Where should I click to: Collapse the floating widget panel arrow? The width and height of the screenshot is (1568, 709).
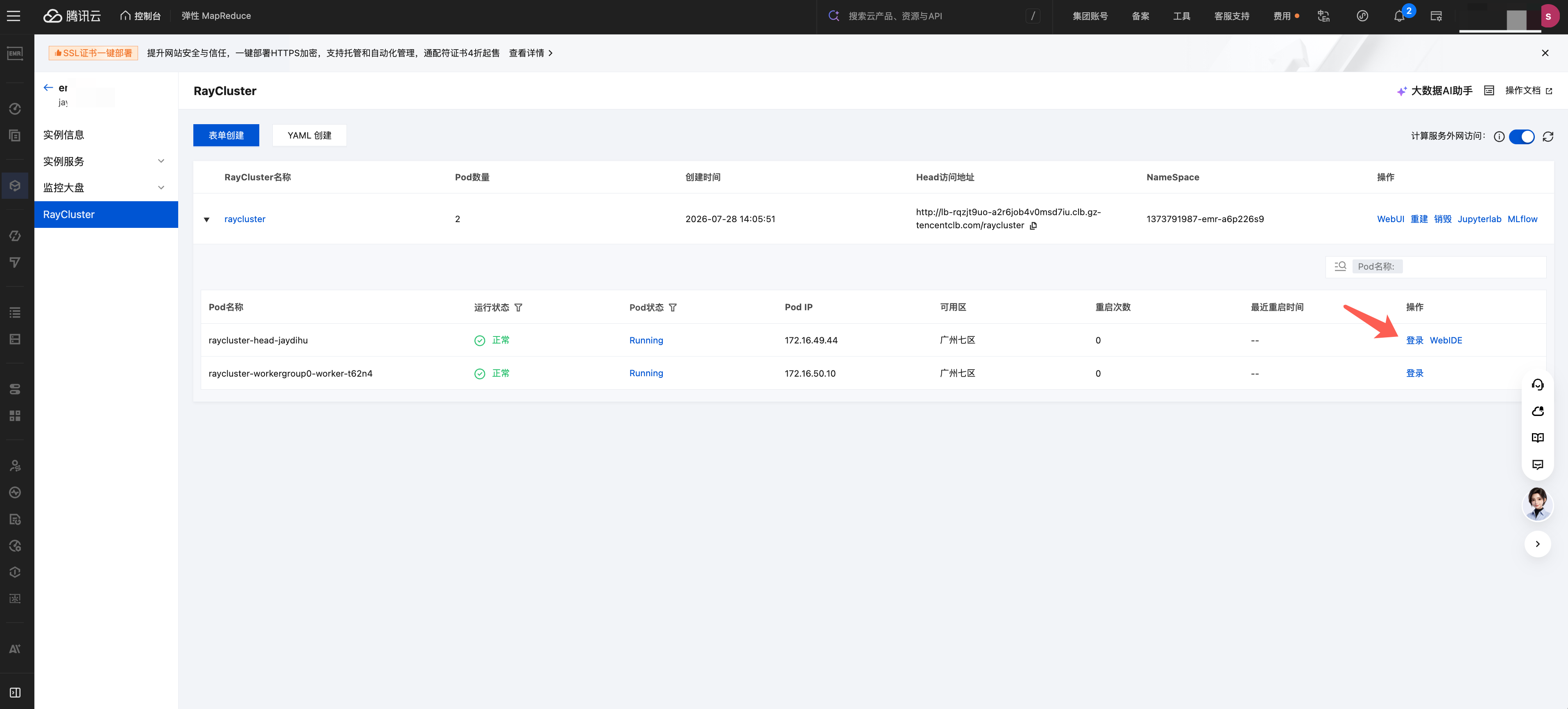click(x=1538, y=544)
